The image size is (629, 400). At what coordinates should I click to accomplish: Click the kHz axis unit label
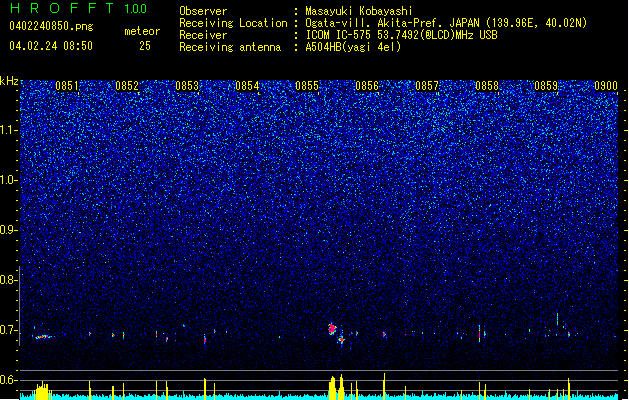pos(9,81)
